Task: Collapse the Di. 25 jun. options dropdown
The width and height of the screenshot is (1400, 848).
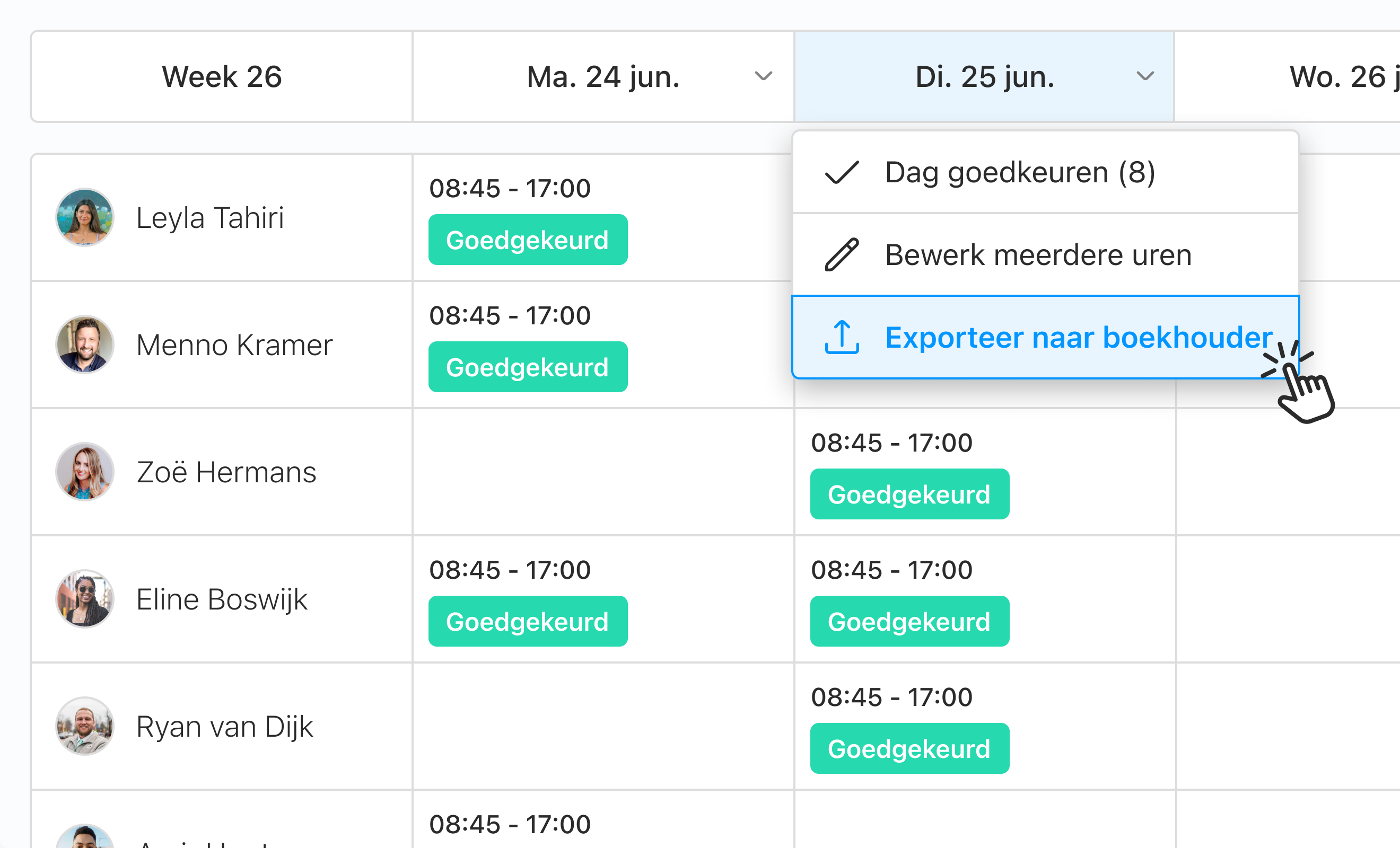Action: tap(1145, 76)
